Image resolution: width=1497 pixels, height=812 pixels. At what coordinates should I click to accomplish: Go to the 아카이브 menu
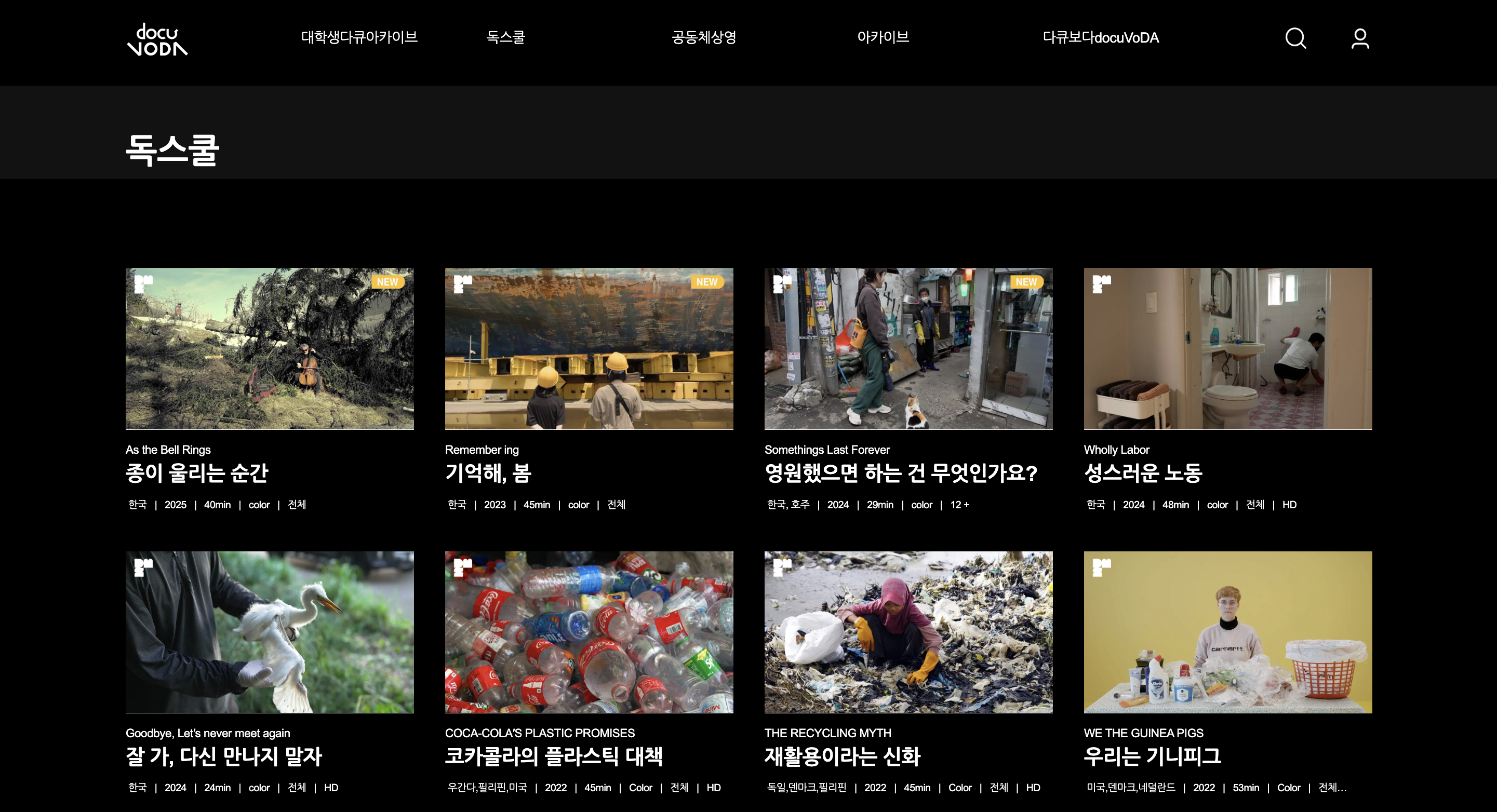883,37
